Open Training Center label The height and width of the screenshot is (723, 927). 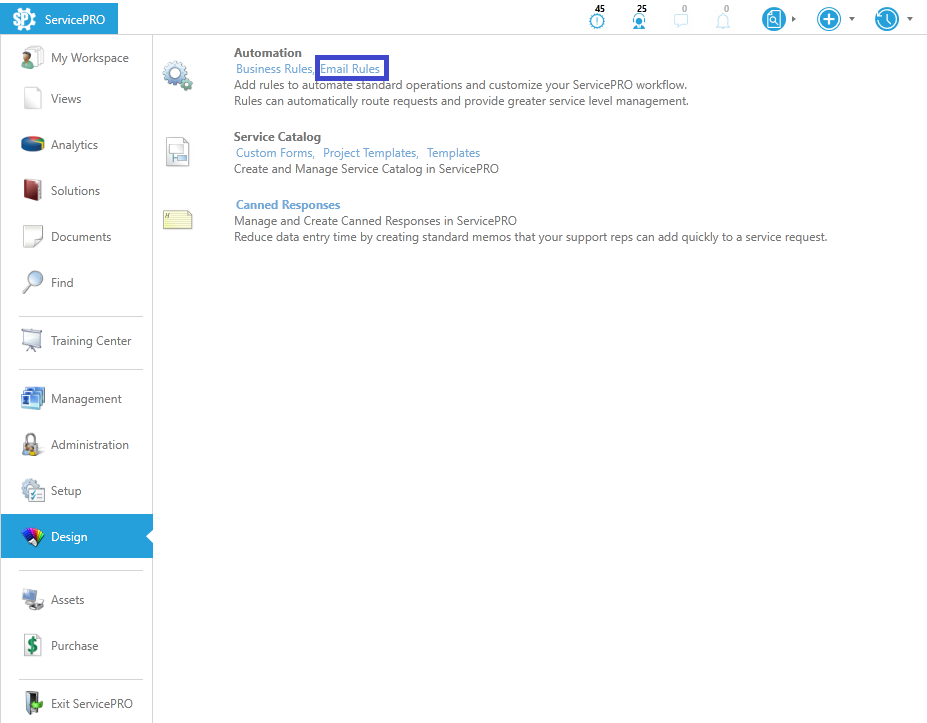91,341
